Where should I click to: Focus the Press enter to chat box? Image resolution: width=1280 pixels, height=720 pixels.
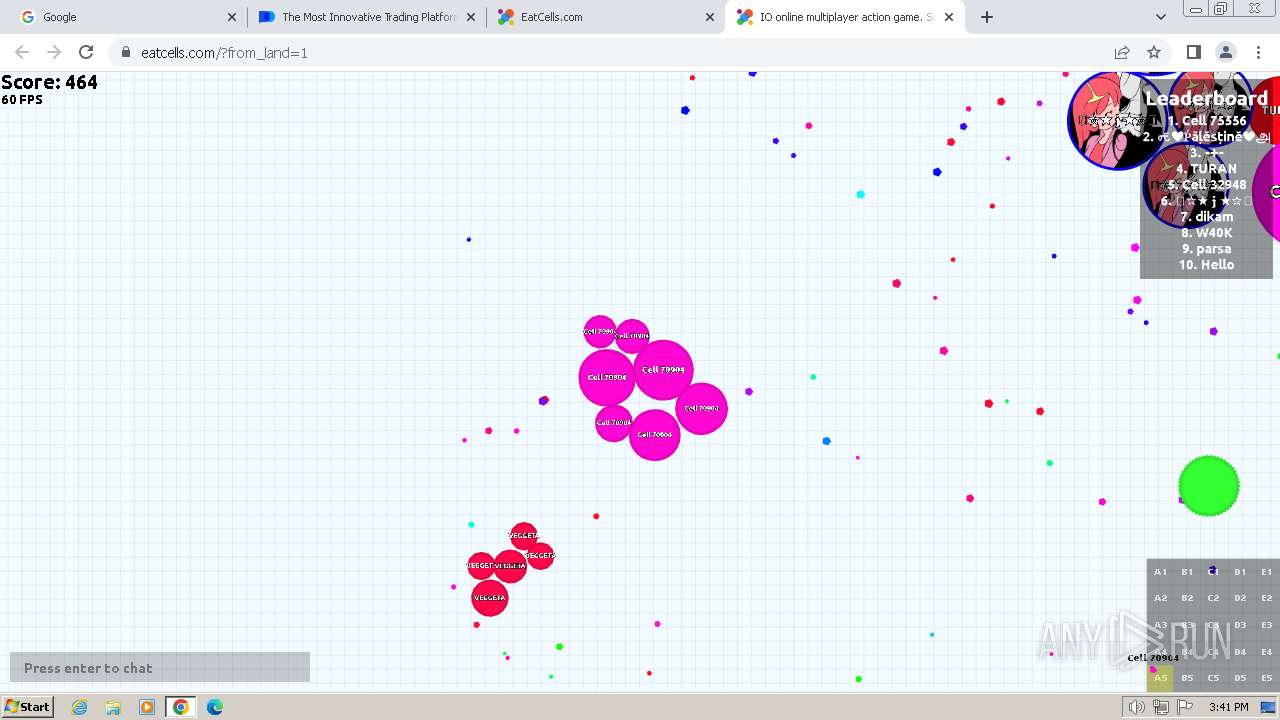[160, 667]
